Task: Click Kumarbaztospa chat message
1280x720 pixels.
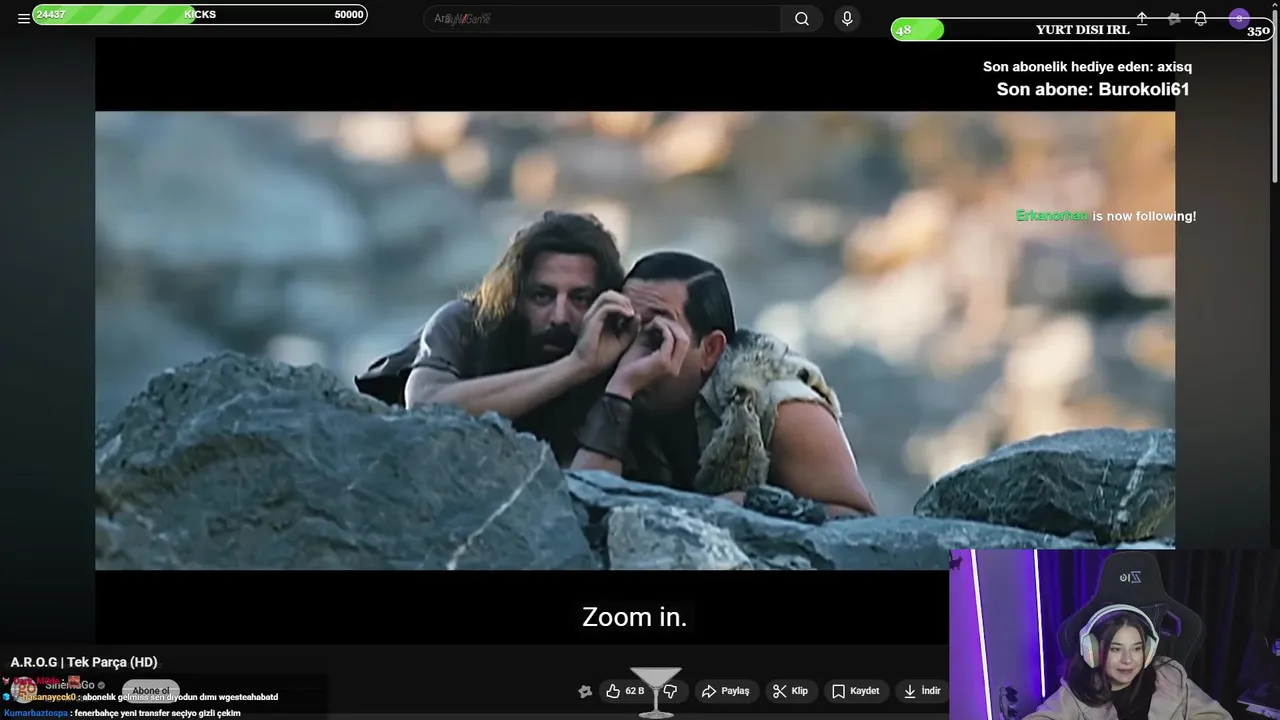Action: pyautogui.click(x=122, y=713)
